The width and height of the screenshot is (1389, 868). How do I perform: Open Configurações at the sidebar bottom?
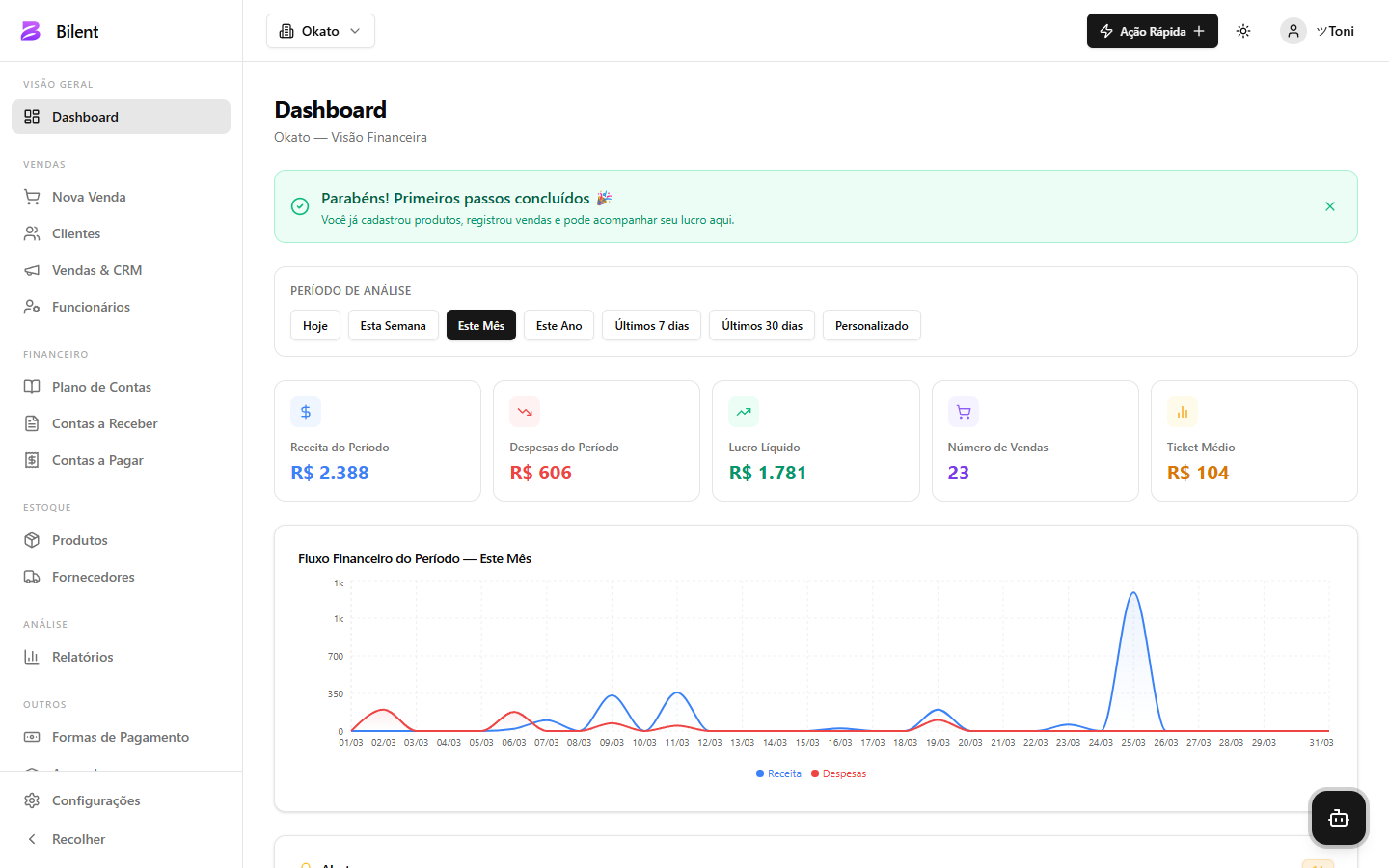(x=96, y=800)
